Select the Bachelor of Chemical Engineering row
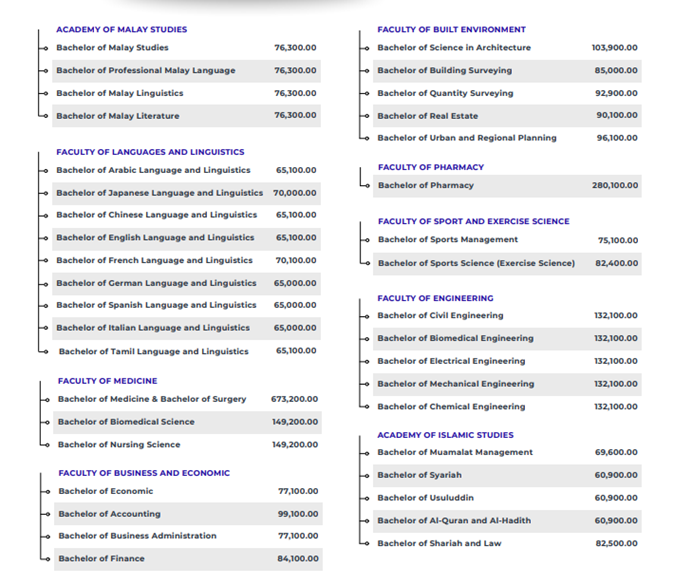692x586 pixels. point(507,406)
